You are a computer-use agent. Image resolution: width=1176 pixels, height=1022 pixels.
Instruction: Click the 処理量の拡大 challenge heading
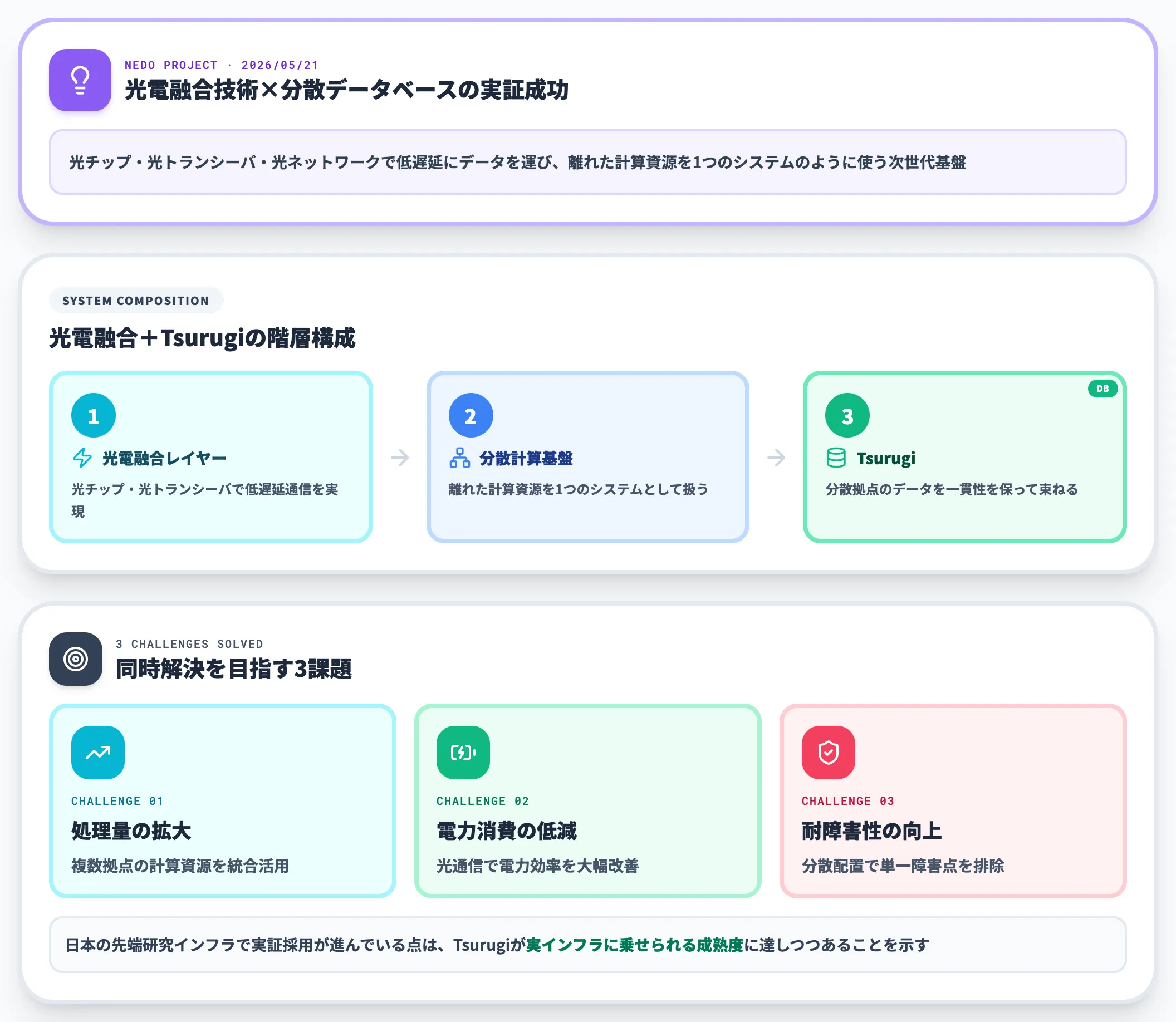pyautogui.click(x=131, y=831)
